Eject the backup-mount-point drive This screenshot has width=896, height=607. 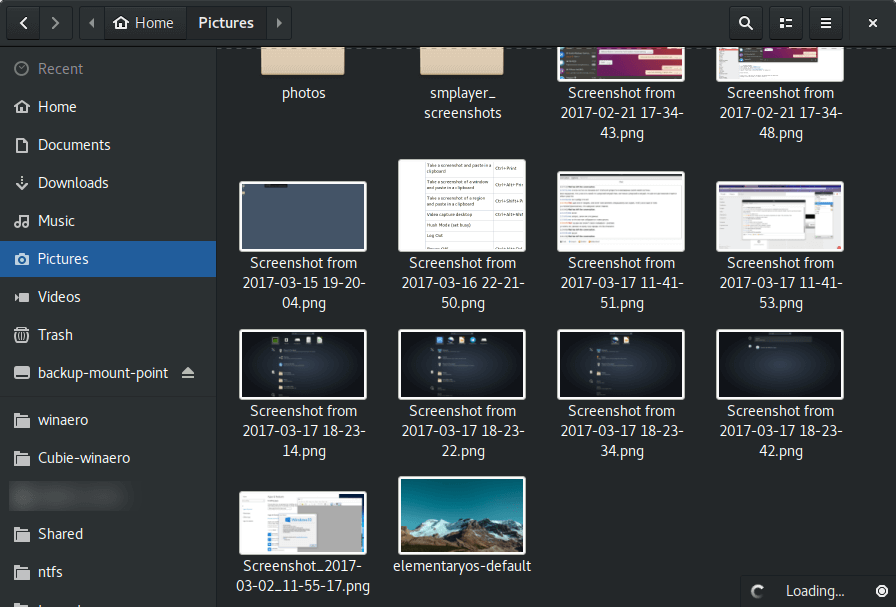(x=190, y=373)
